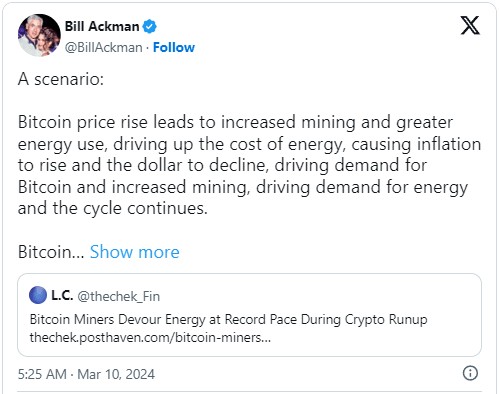Click the 'A scenario:' opening line
This screenshot has height=394, width=499.
61,79
